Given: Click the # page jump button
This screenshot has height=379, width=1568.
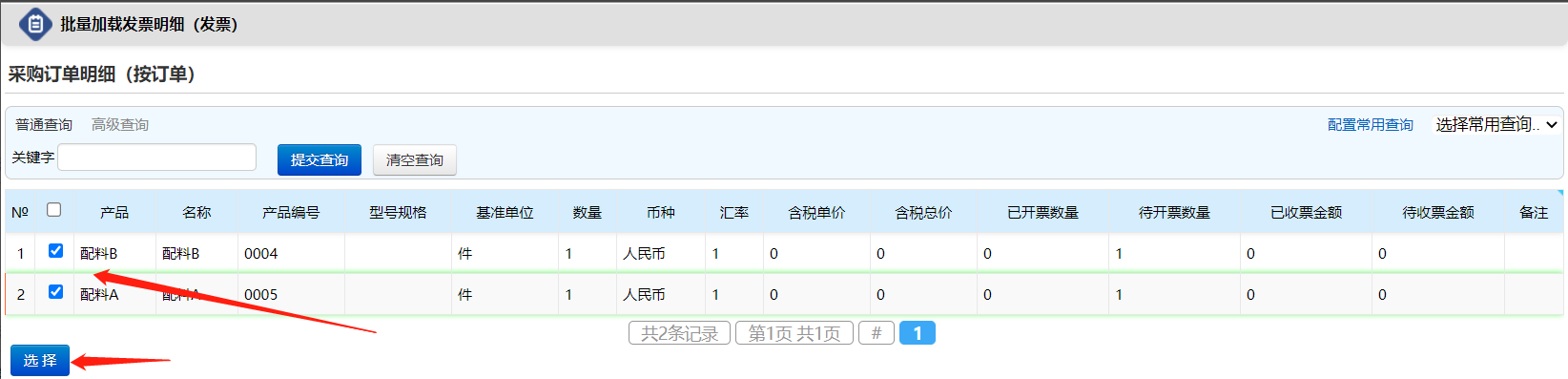Looking at the screenshot, I should (877, 333).
